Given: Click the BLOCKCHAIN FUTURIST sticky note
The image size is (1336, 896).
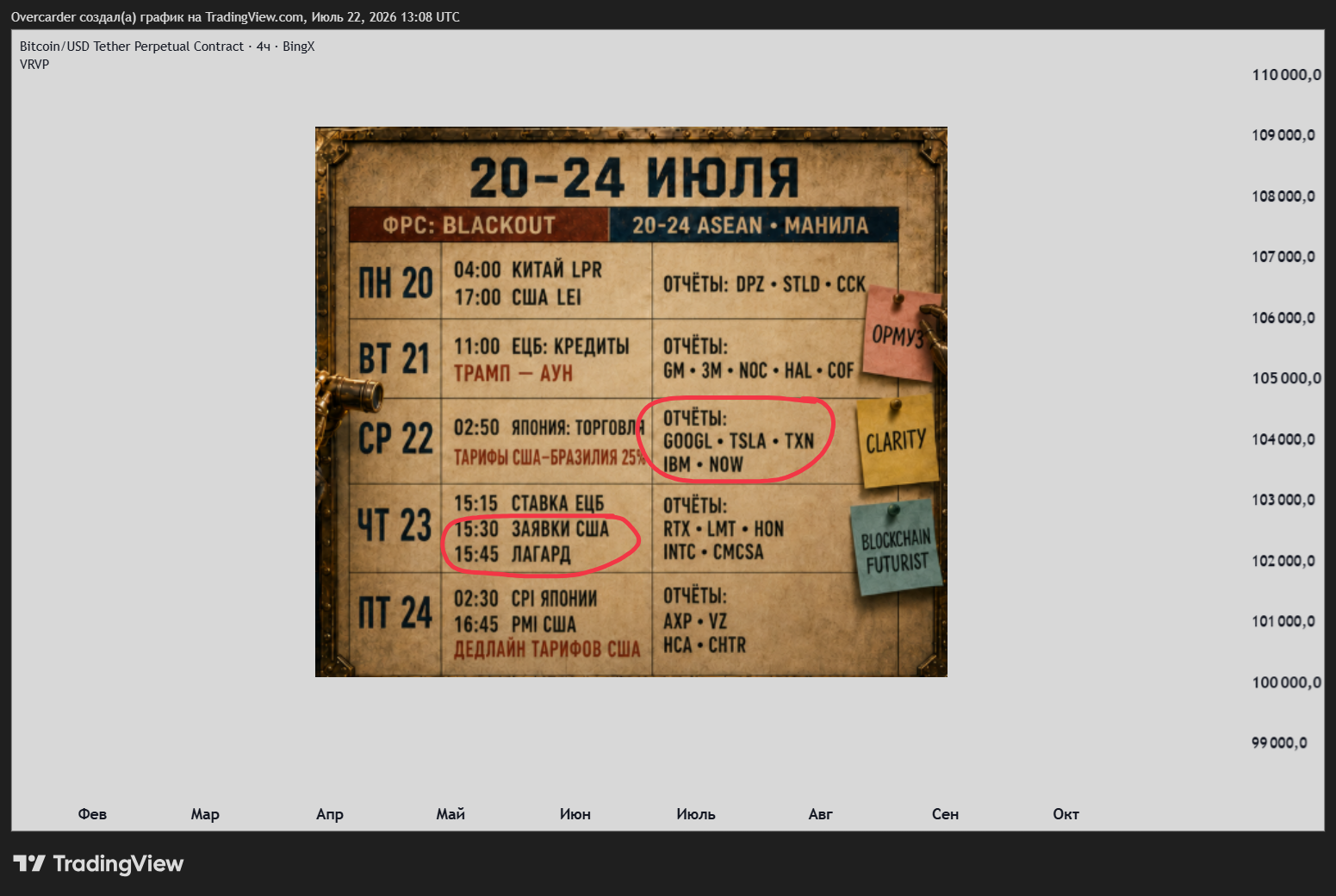Looking at the screenshot, I should point(897,550).
